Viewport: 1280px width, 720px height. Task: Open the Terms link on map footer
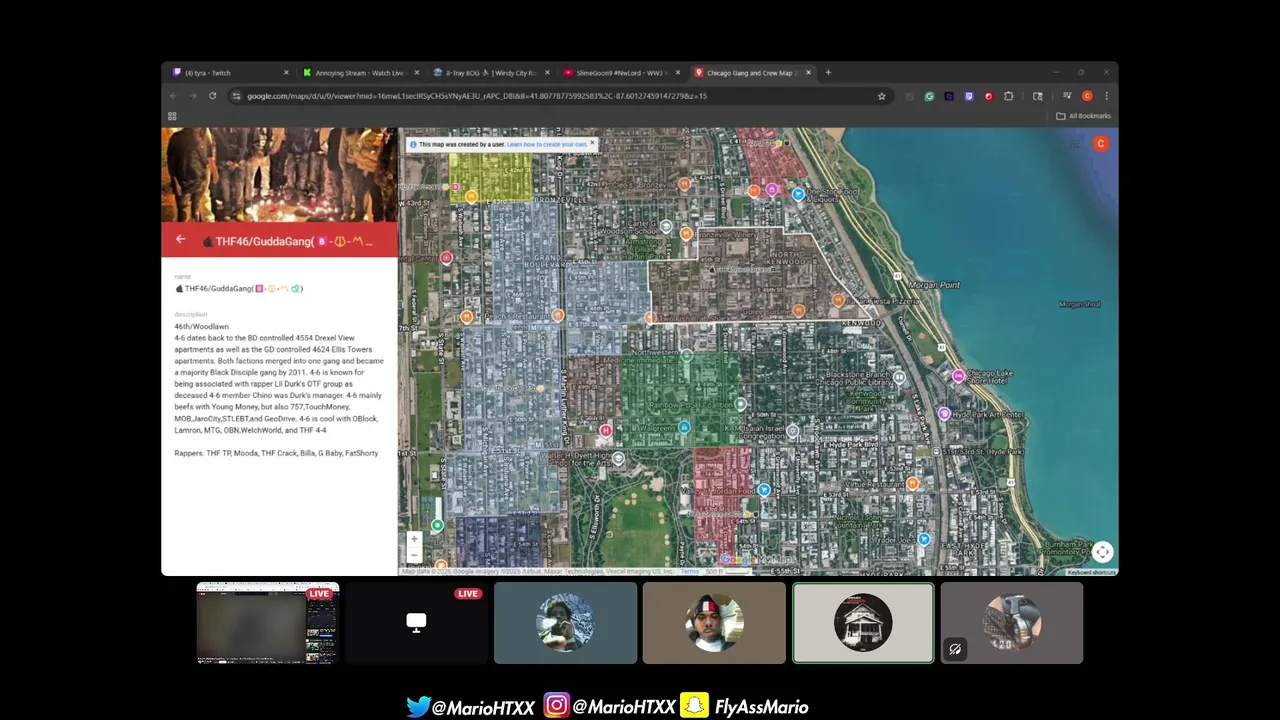pyautogui.click(x=690, y=572)
